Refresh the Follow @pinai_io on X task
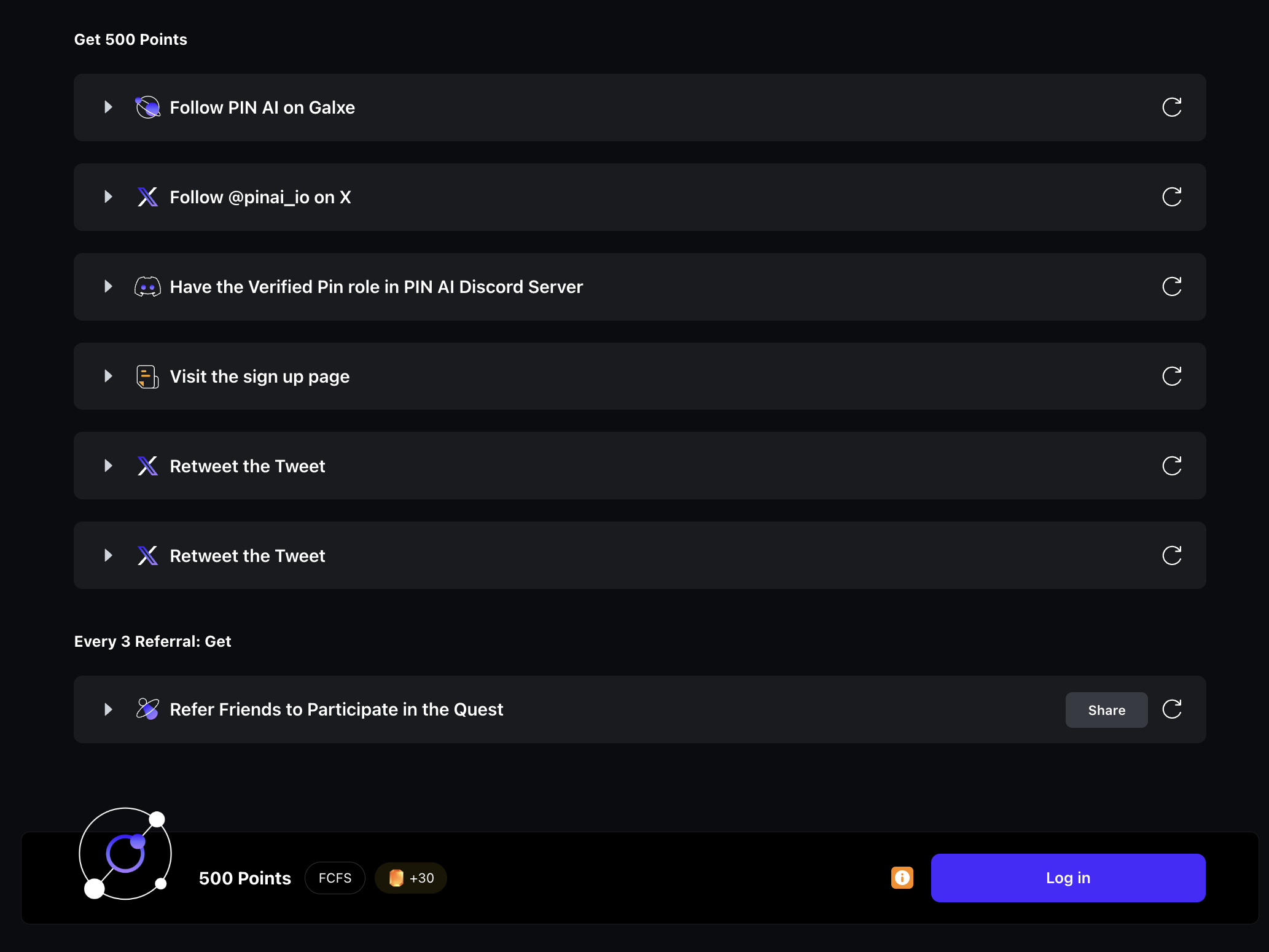The width and height of the screenshot is (1269, 952). (1171, 197)
